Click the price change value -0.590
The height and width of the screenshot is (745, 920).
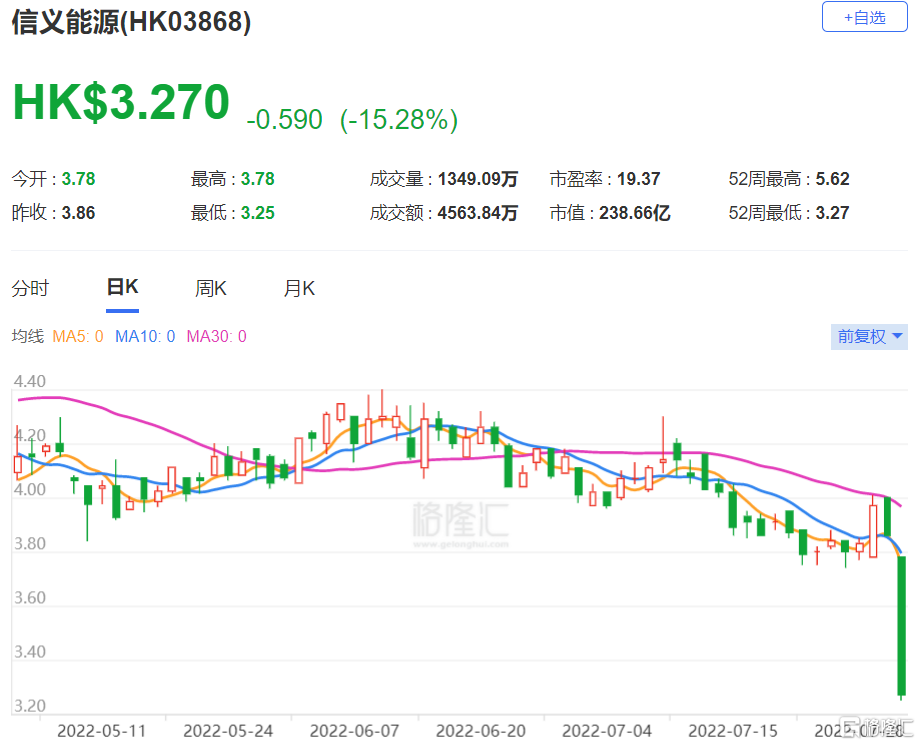(285, 120)
